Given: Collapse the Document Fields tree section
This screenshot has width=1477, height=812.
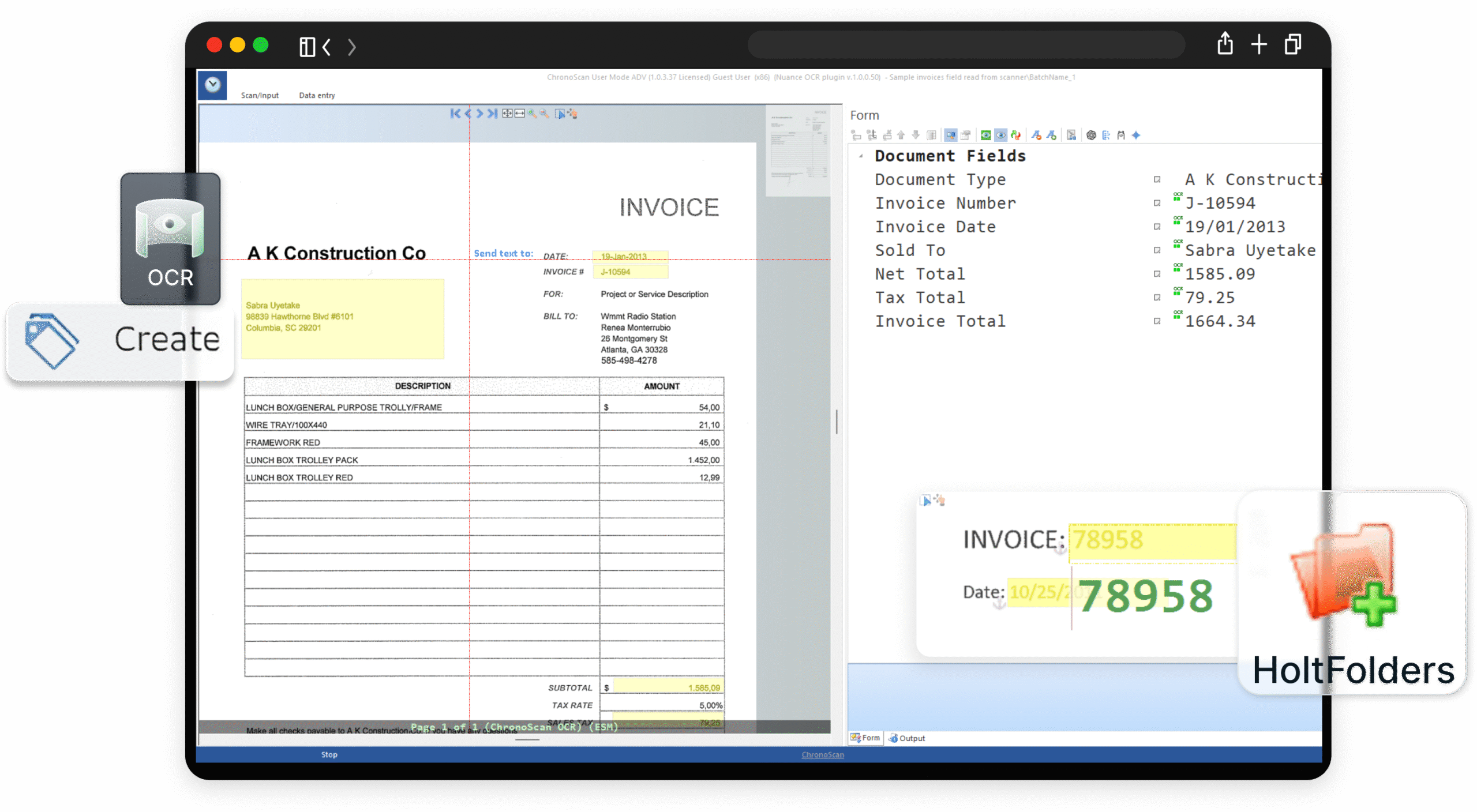Looking at the screenshot, I should pos(861,156).
